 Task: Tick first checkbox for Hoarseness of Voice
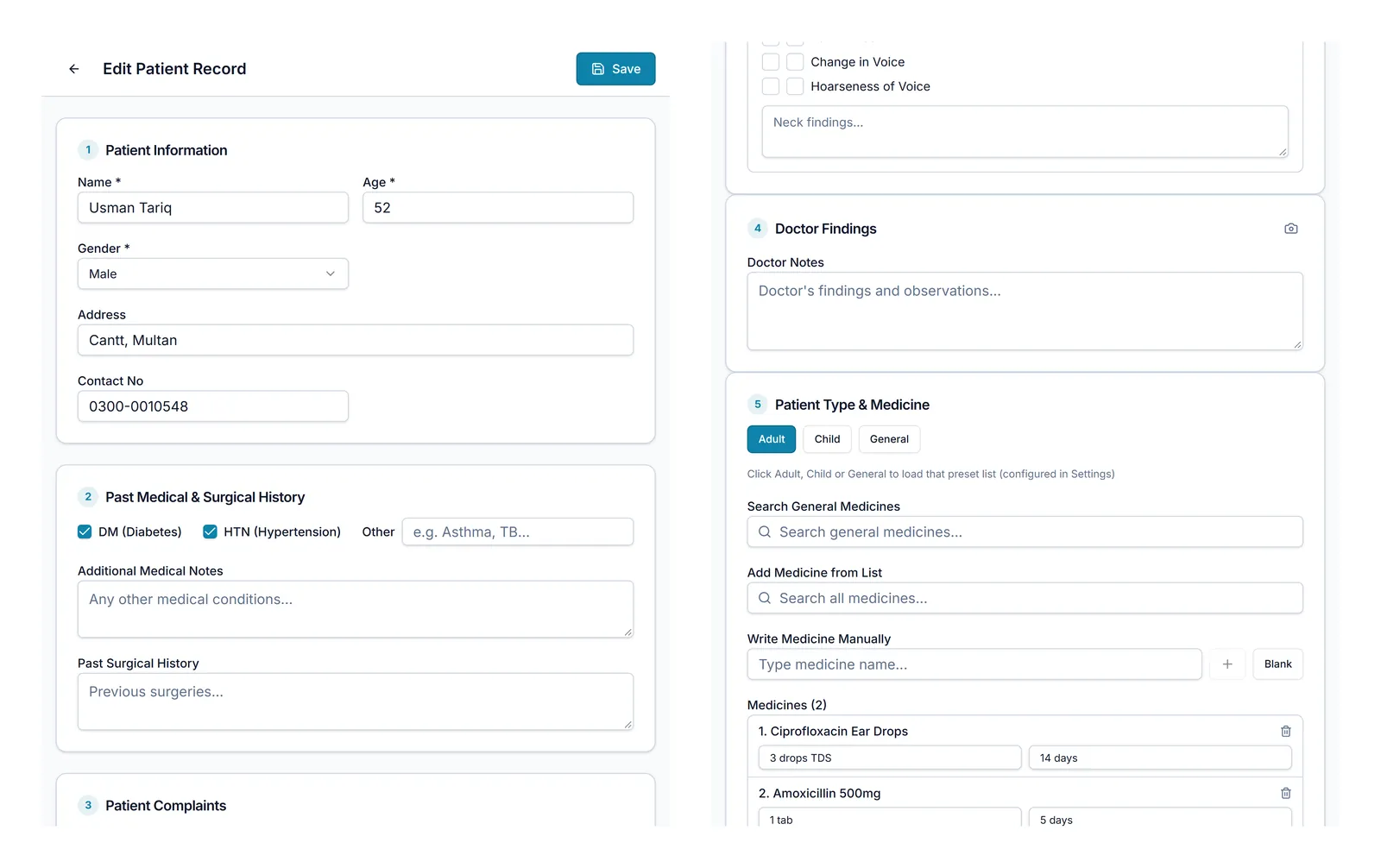pyautogui.click(x=771, y=86)
